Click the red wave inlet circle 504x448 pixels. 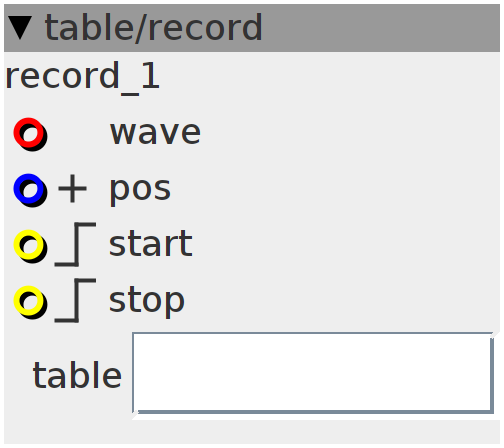click(30, 134)
